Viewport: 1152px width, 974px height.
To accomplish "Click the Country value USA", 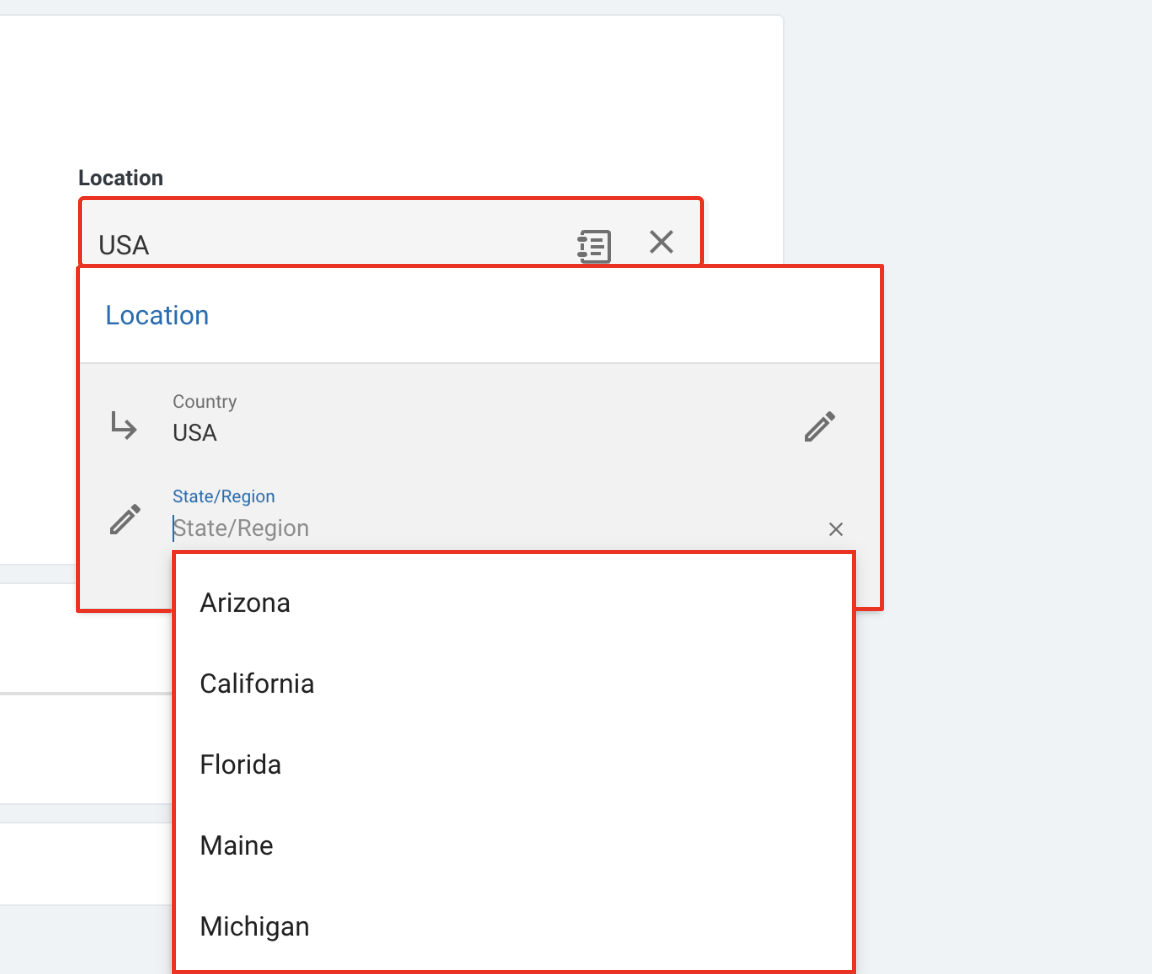I will [195, 433].
